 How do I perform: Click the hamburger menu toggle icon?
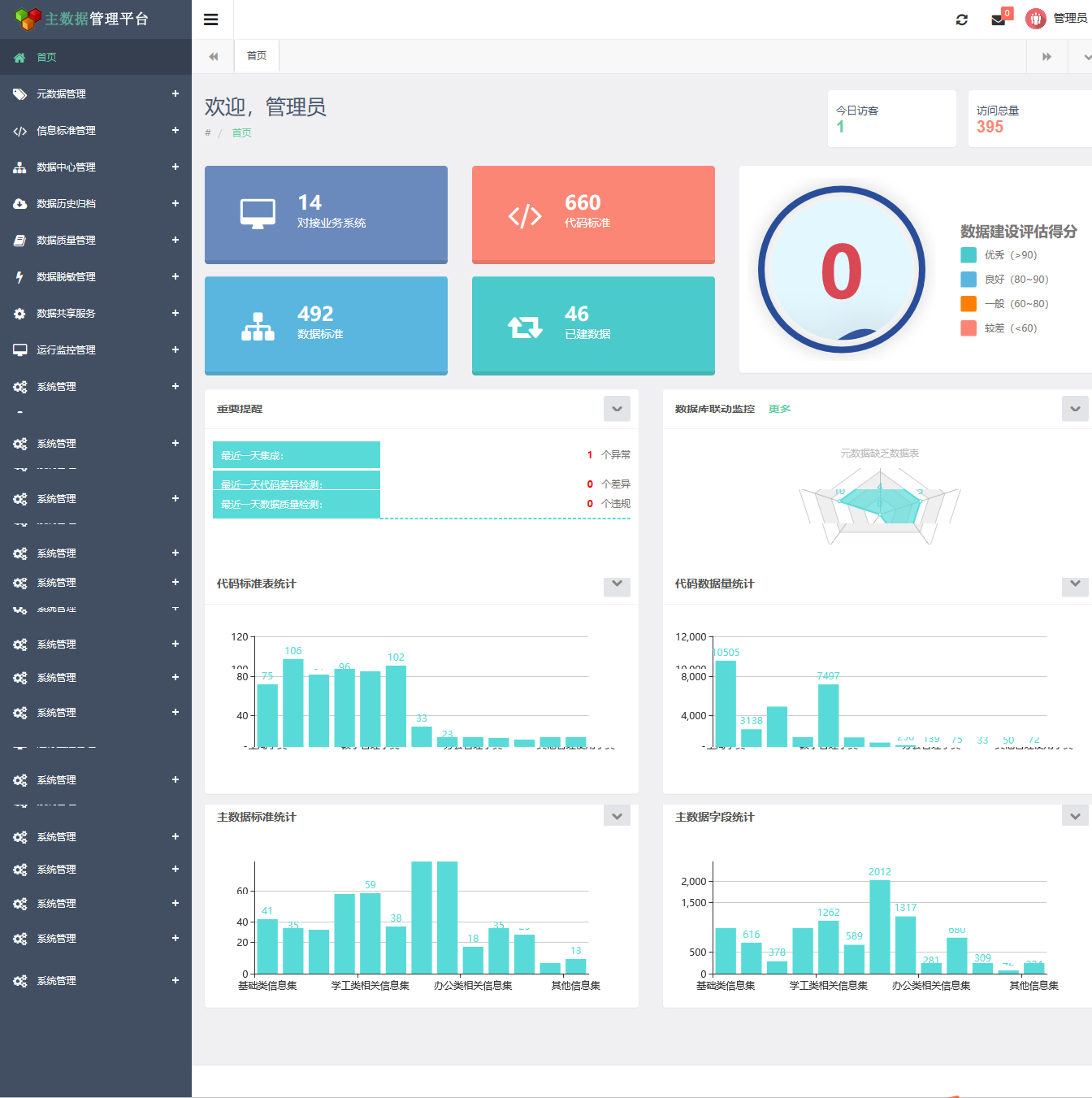click(211, 20)
